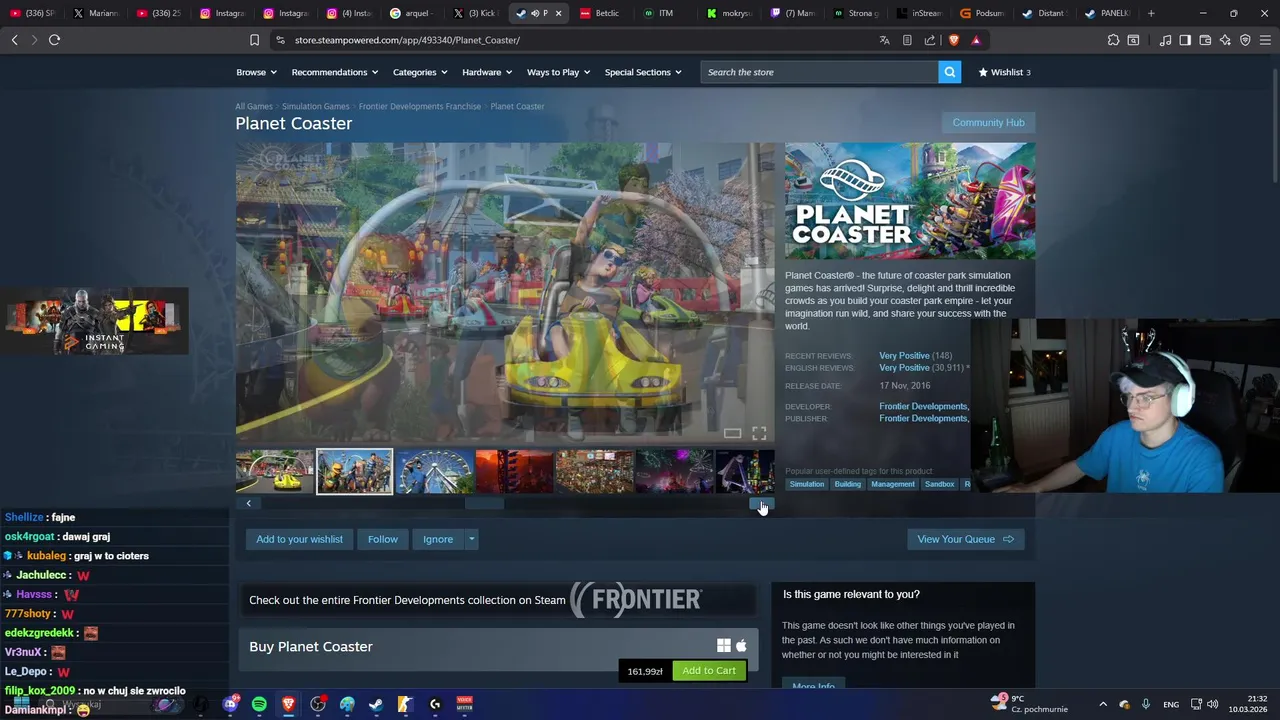
Task: Click the Follow button
Action: pos(382,539)
